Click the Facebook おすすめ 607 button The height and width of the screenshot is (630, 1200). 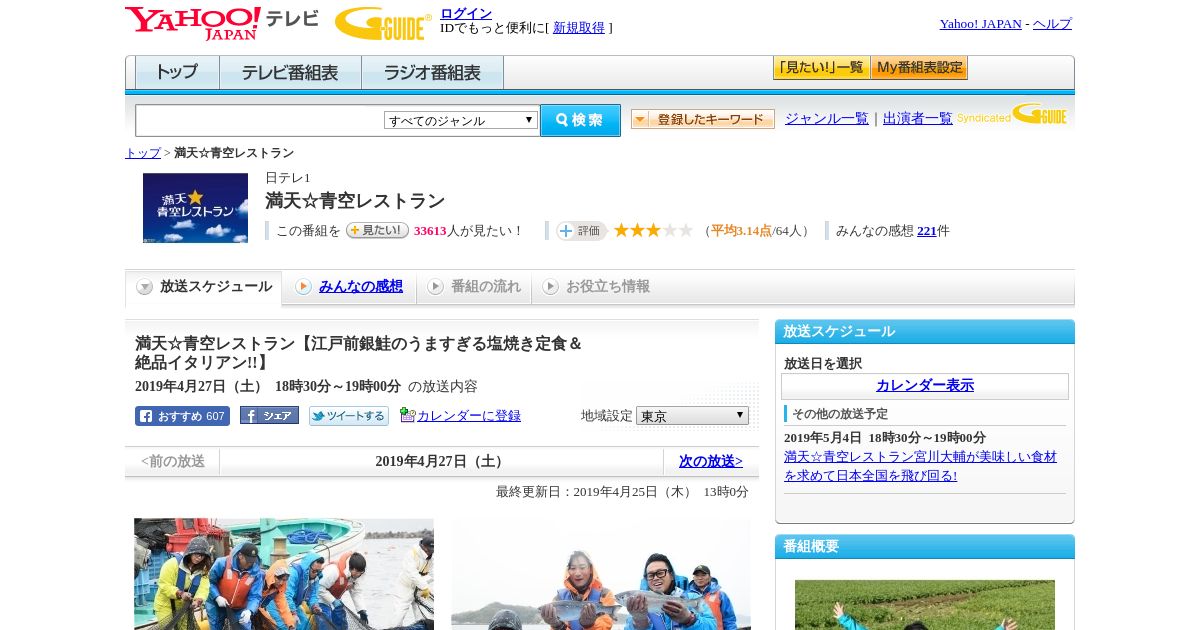[x=182, y=416]
